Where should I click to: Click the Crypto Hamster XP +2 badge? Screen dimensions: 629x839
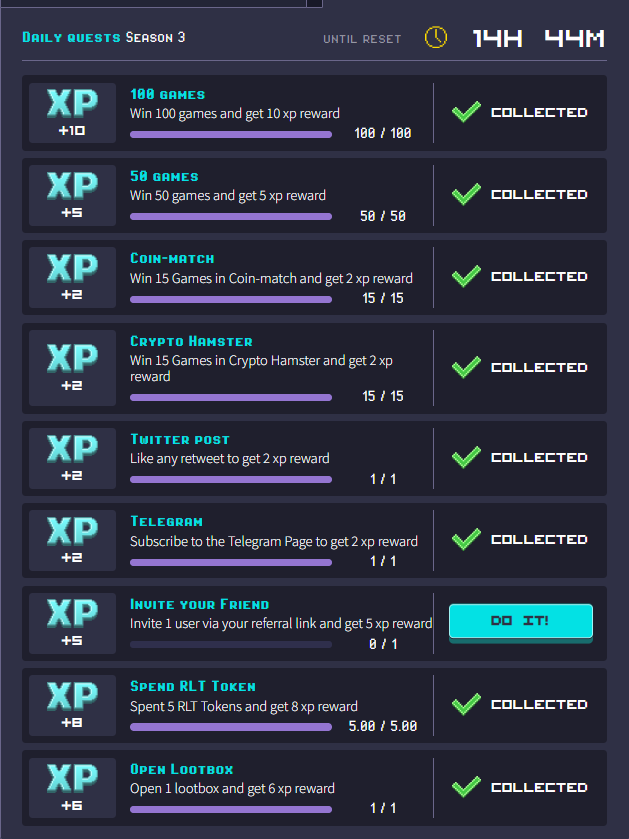click(72, 368)
